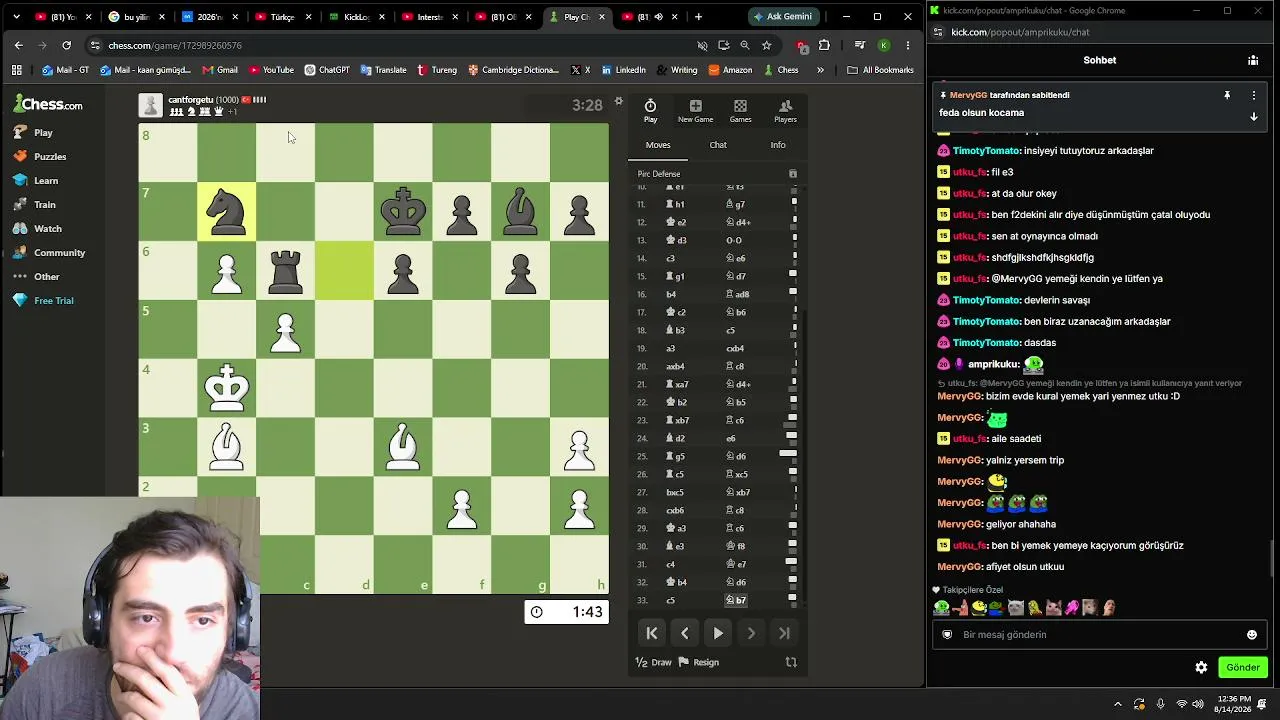Image resolution: width=1280 pixels, height=720 pixels.
Task: Click the opening explorer icon beside Pirc Defense
Action: [793, 174]
